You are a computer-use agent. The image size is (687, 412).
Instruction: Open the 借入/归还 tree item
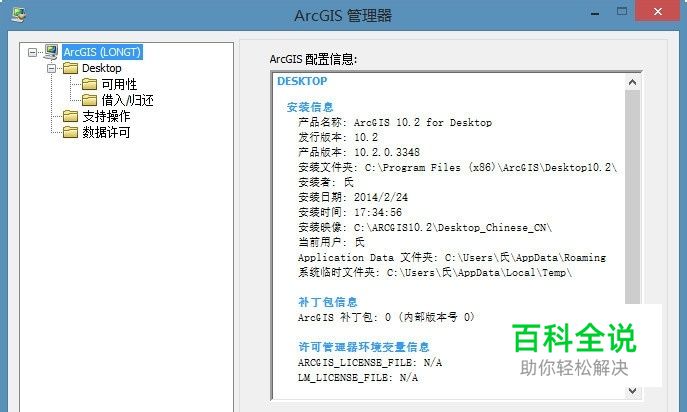click(x=127, y=100)
